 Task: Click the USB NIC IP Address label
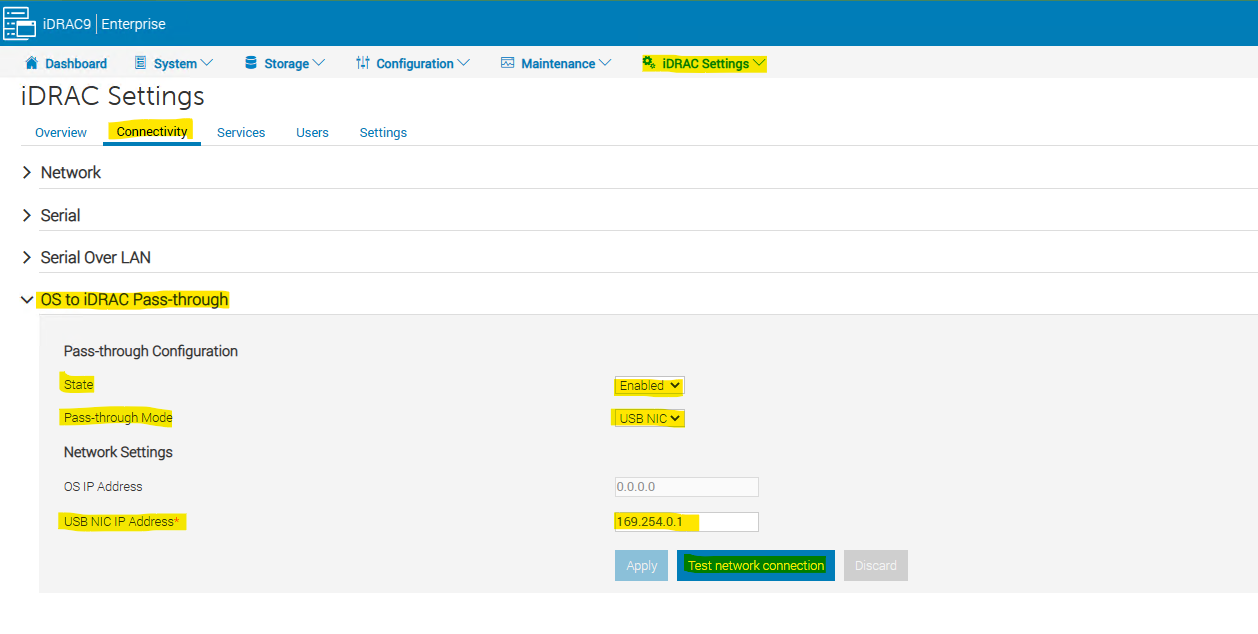121,521
